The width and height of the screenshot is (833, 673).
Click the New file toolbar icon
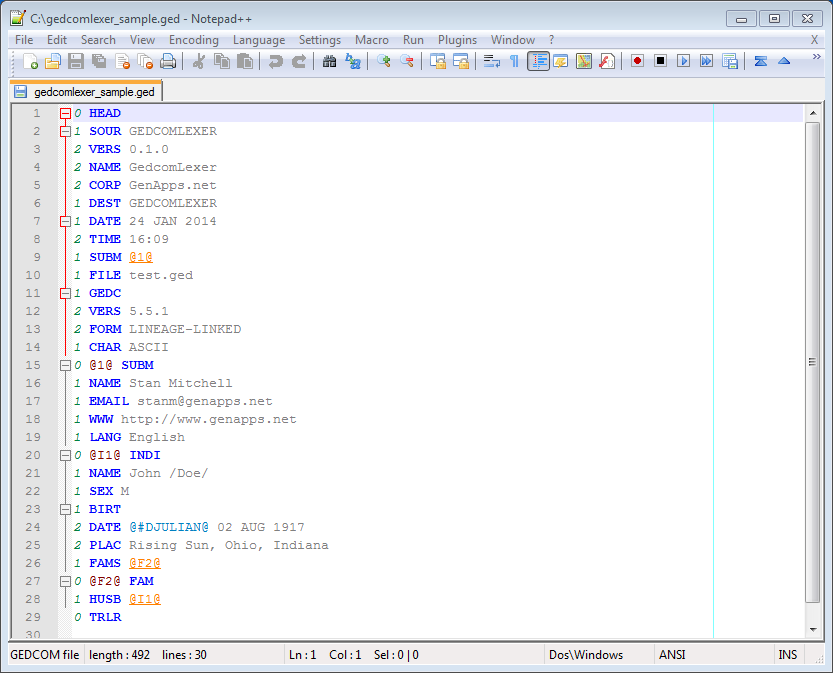pos(30,62)
